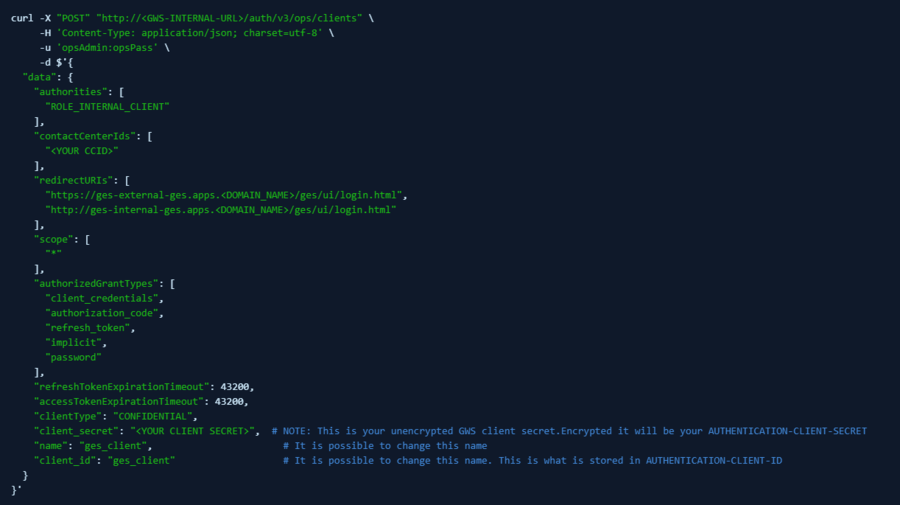900x505 pixels.
Task: Click the "authorities" key
Action: [71, 92]
